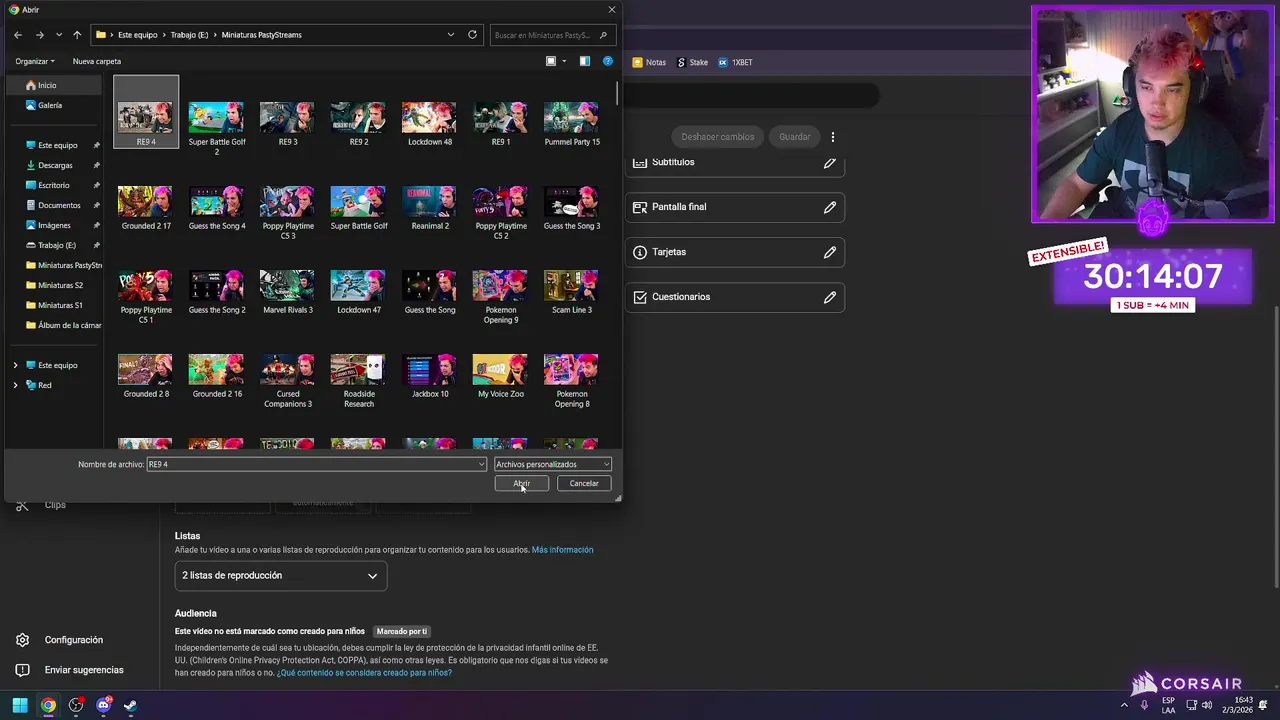Click Nueva carpeta in the toolbar
The width and height of the screenshot is (1280, 720).
click(97, 61)
